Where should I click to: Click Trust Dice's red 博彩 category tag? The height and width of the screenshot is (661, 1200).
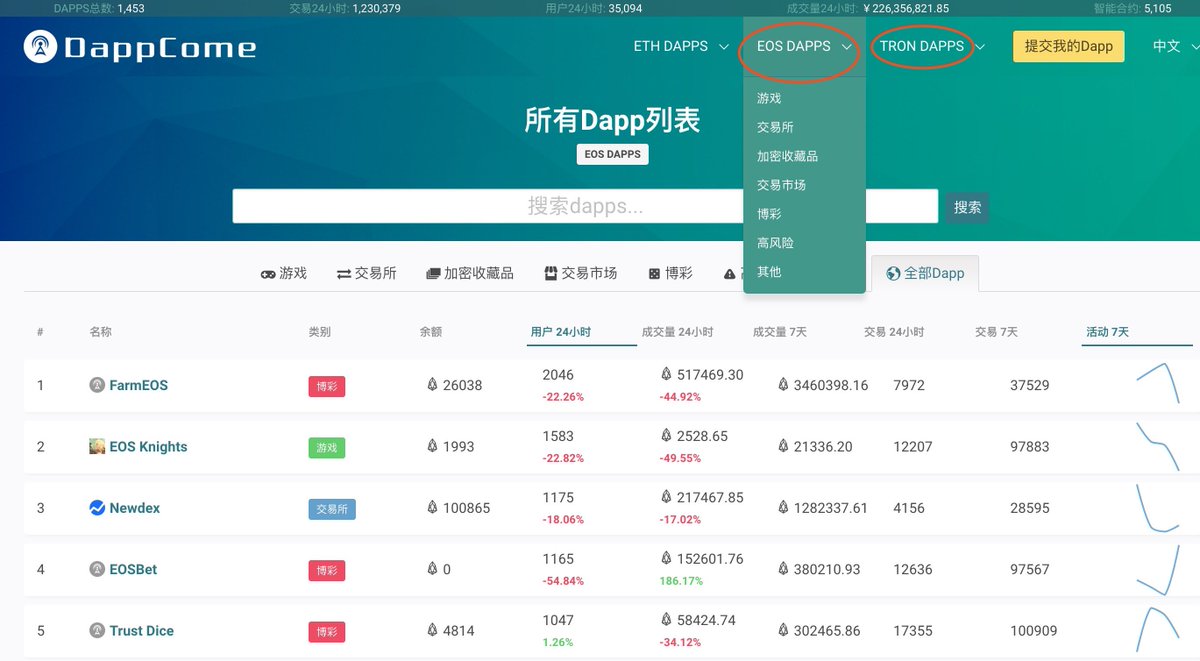327,632
